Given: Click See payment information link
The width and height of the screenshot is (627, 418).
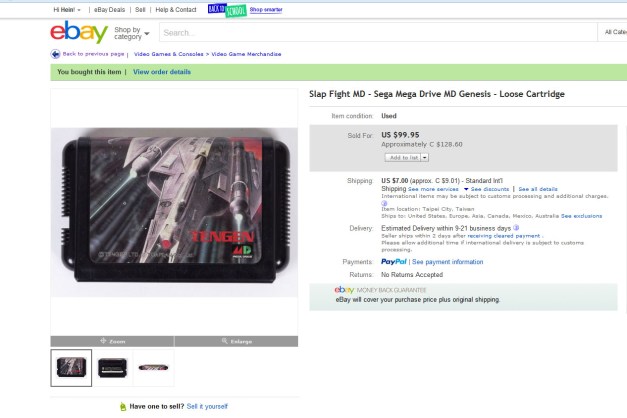Looking at the screenshot, I should 447,262.
